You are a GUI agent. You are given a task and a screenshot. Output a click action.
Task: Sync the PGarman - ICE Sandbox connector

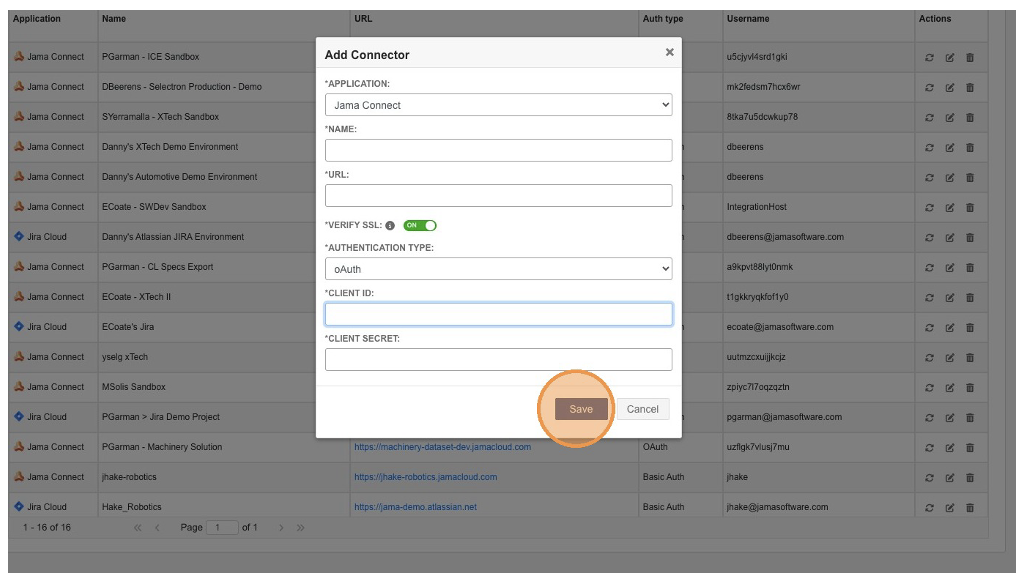point(929,58)
